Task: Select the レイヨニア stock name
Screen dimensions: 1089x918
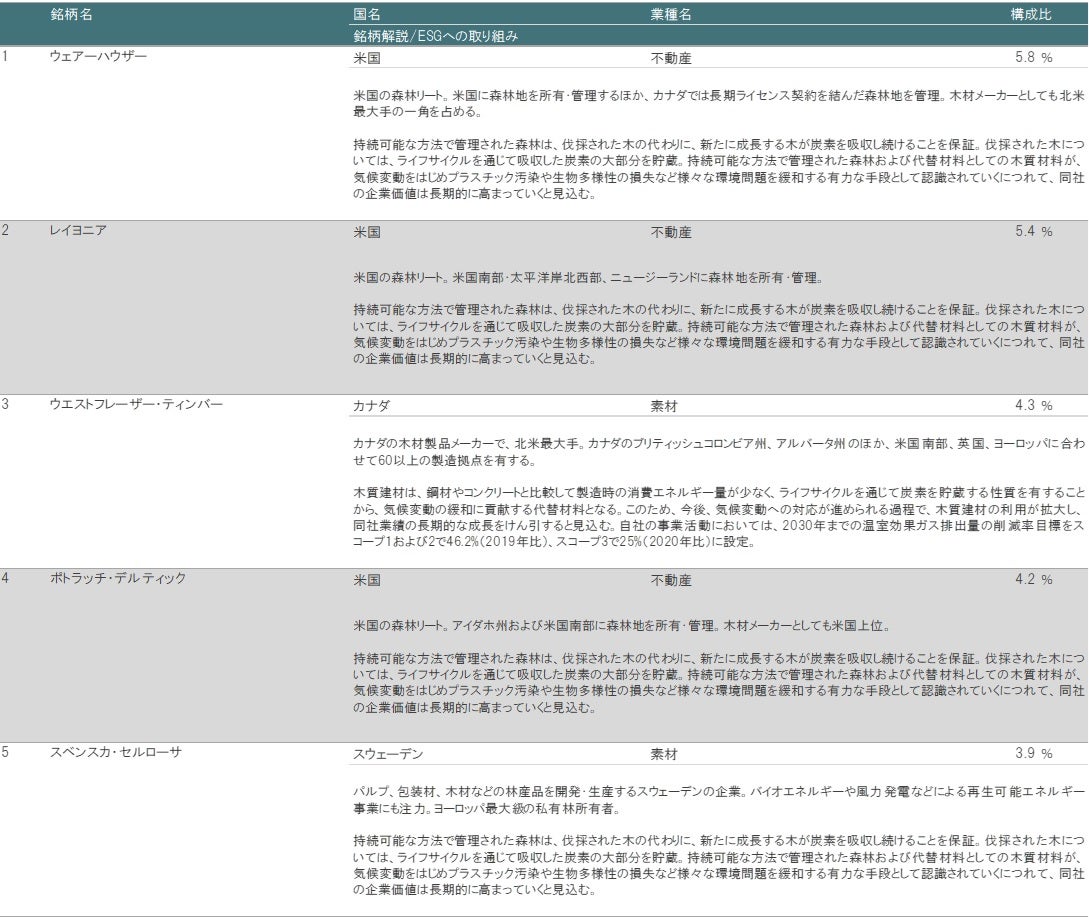Action: tap(78, 231)
